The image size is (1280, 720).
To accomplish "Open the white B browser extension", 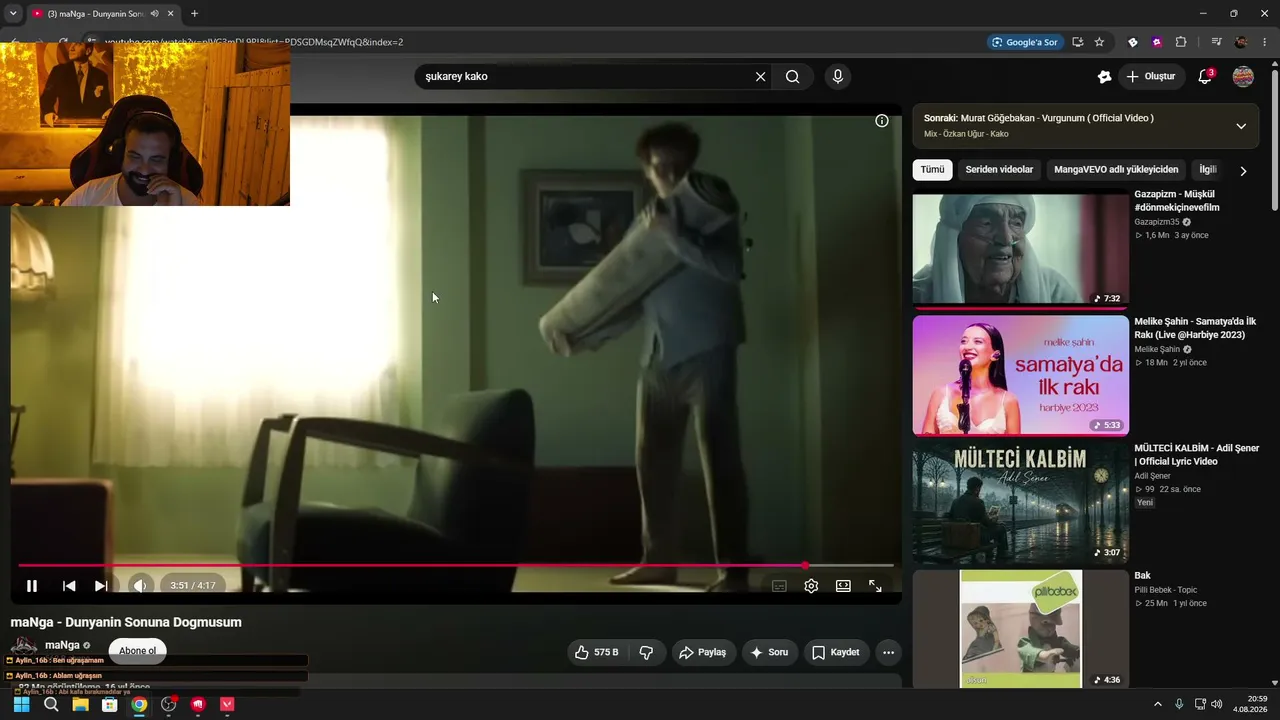I will point(1133,42).
